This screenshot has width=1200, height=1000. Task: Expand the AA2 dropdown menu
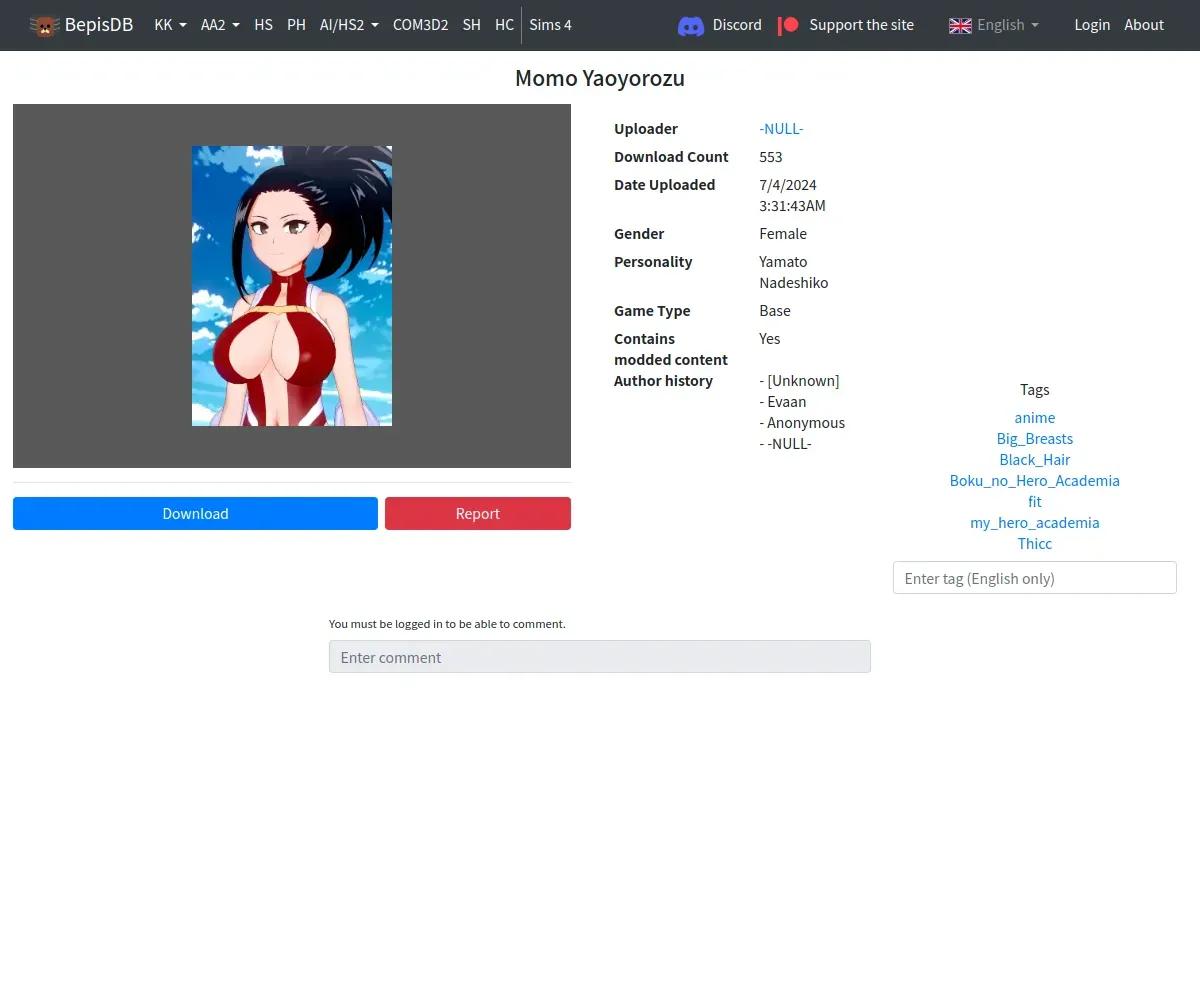coord(220,25)
